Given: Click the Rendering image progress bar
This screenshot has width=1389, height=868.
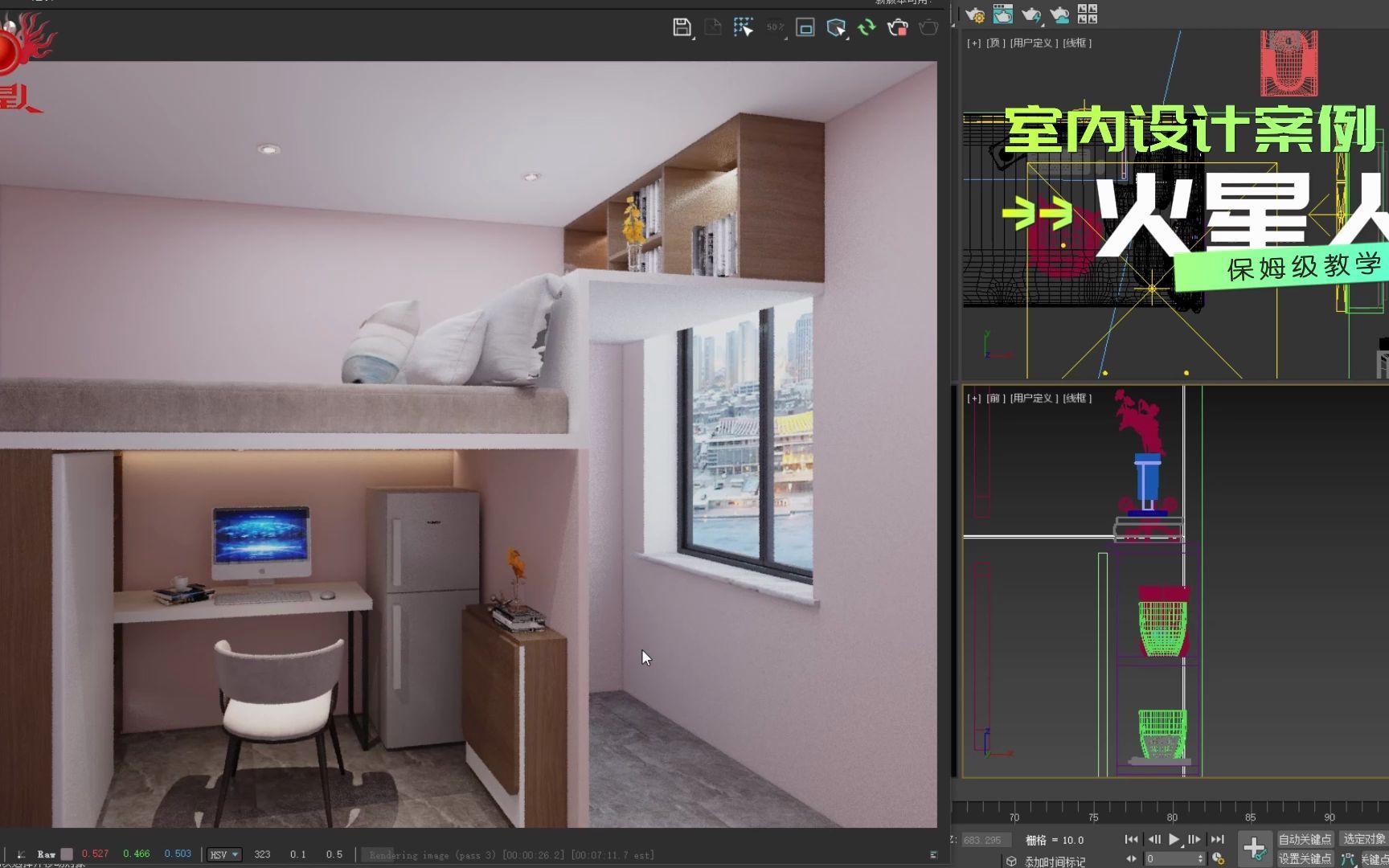Looking at the screenshot, I should (641, 855).
